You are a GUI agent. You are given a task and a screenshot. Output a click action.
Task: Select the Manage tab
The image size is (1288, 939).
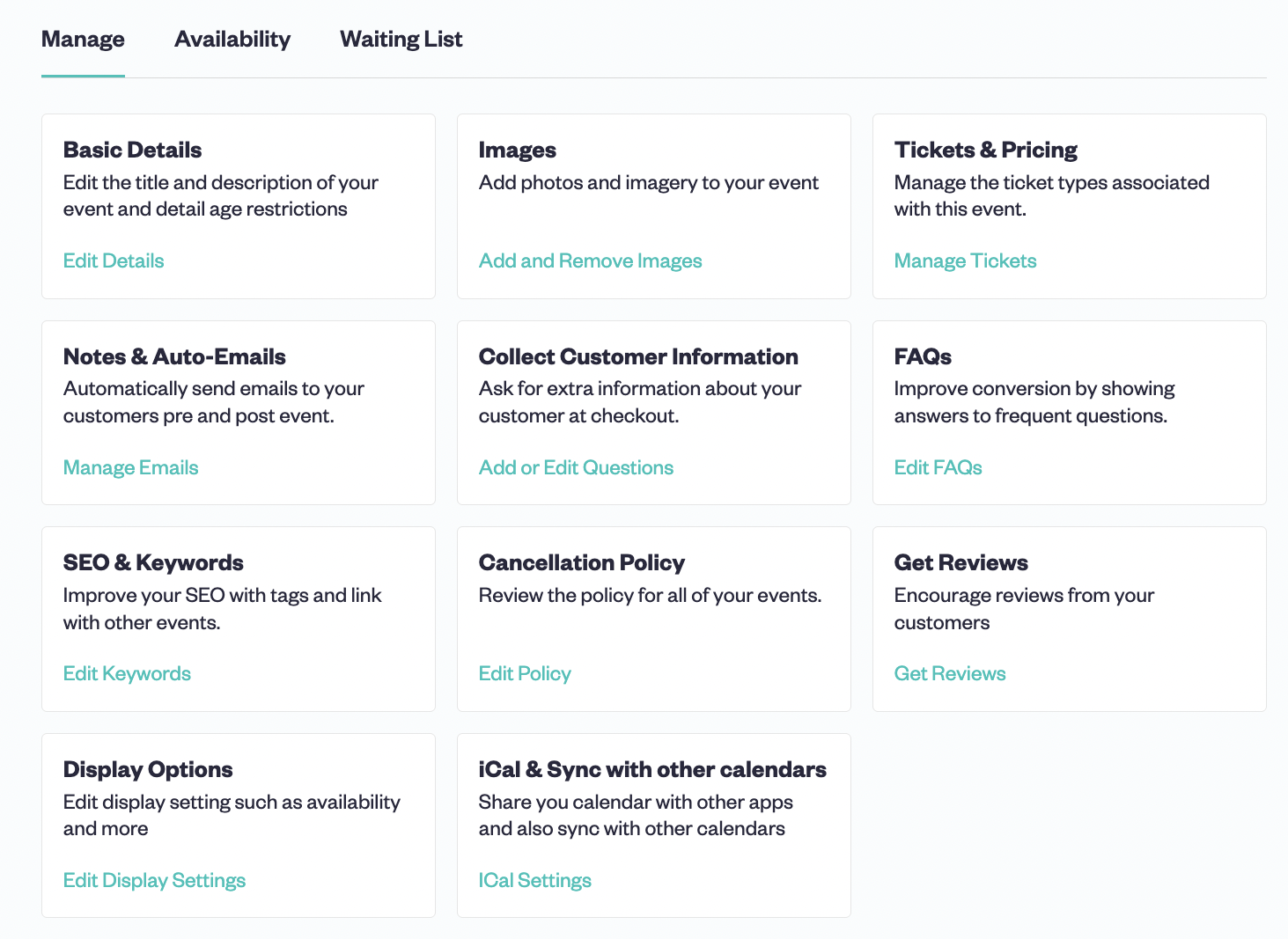[83, 40]
